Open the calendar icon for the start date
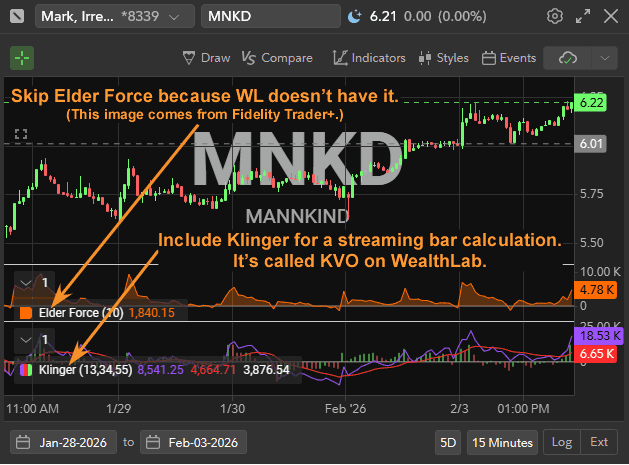Viewport: 629px width, 465px height. tap(23, 443)
